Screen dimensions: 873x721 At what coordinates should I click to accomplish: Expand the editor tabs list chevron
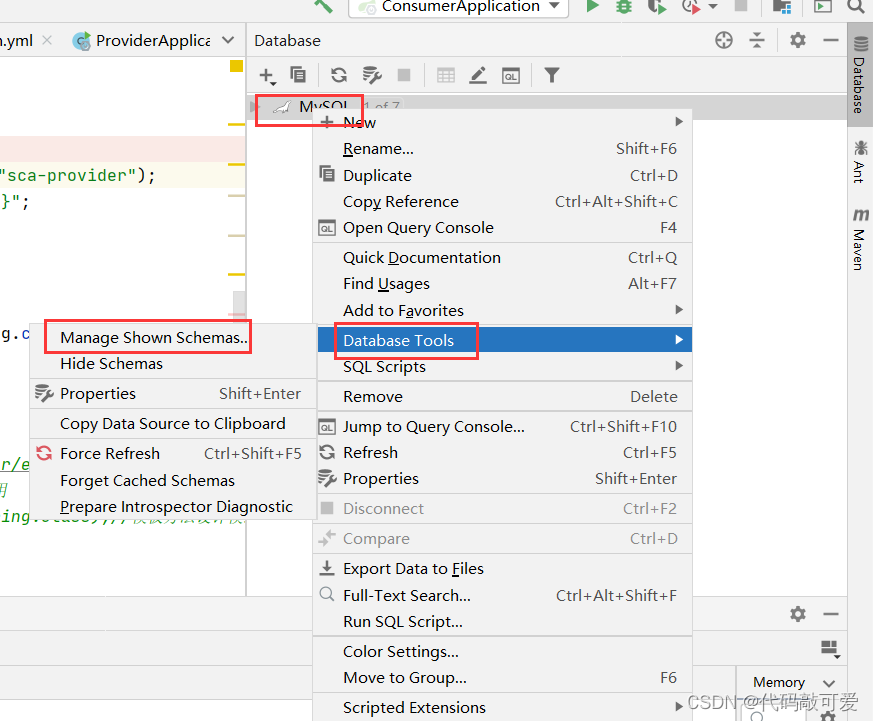click(x=228, y=40)
